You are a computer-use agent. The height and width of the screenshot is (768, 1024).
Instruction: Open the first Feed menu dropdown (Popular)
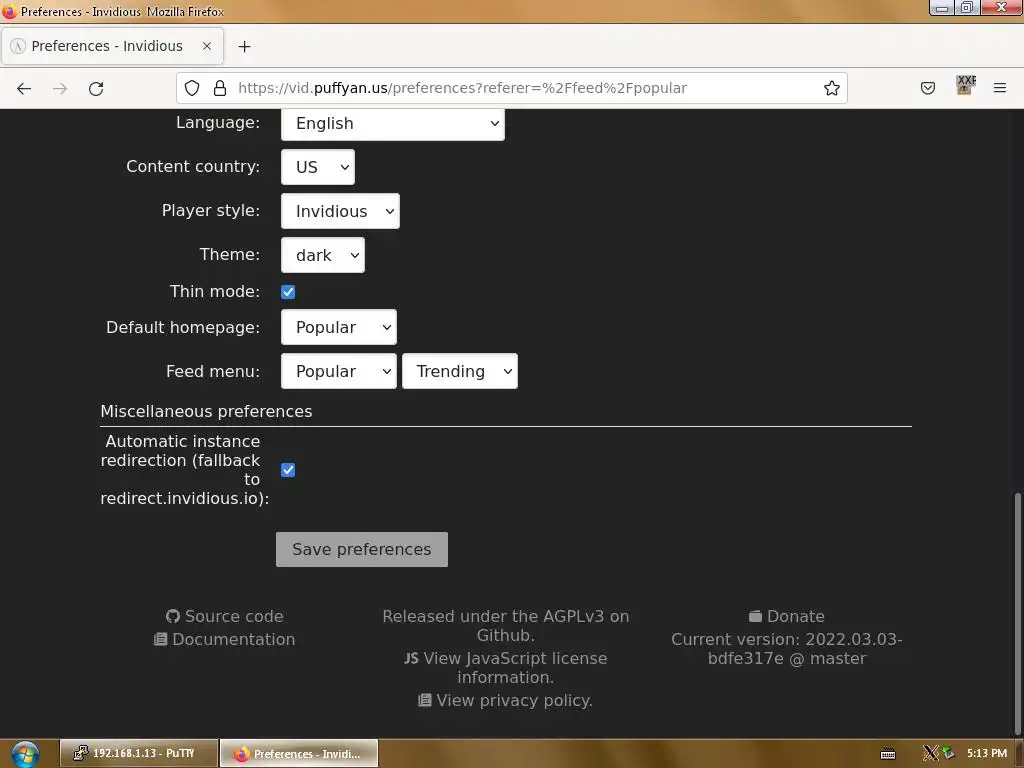pyautogui.click(x=339, y=371)
